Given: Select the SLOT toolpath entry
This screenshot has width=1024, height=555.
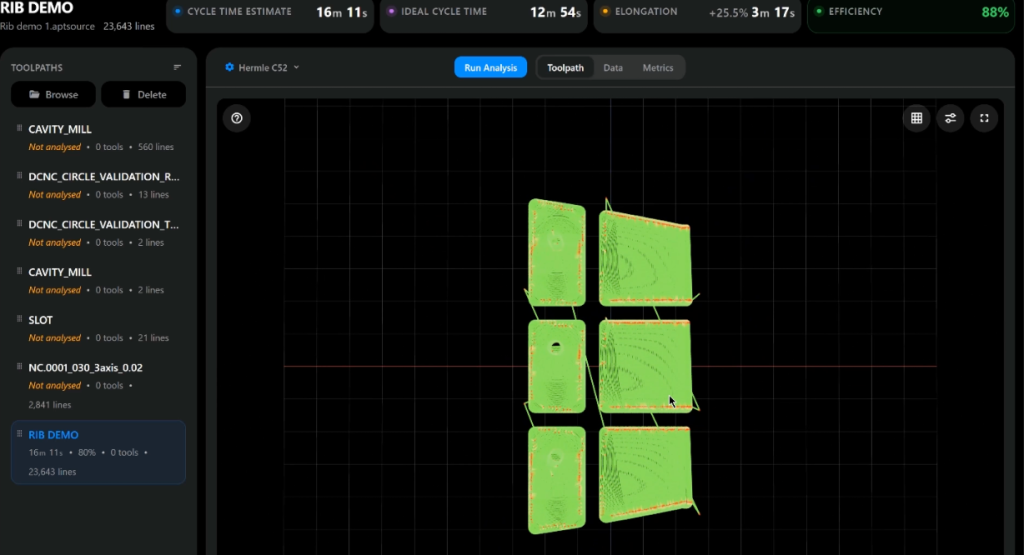Looking at the screenshot, I should (x=98, y=328).
